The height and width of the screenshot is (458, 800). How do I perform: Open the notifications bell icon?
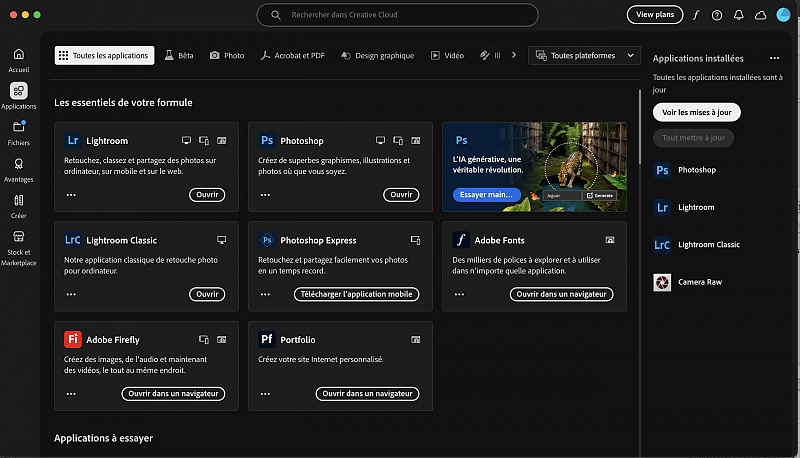tap(739, 15)
